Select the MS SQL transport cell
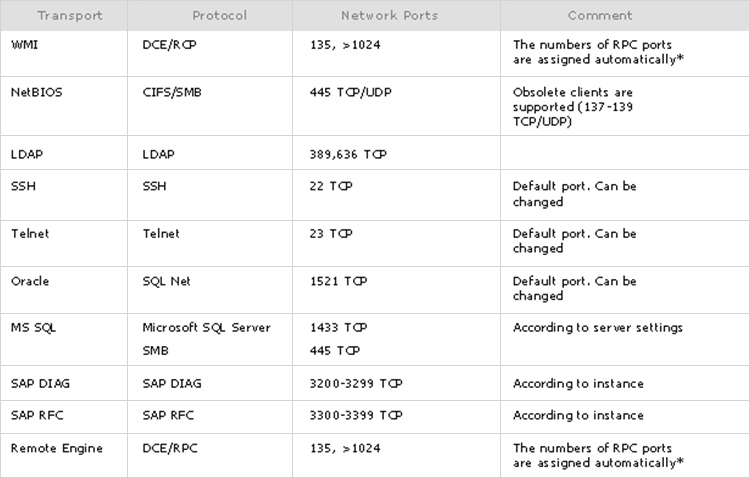The height and width of the screenshot is (478, 750). pos(64,340)
